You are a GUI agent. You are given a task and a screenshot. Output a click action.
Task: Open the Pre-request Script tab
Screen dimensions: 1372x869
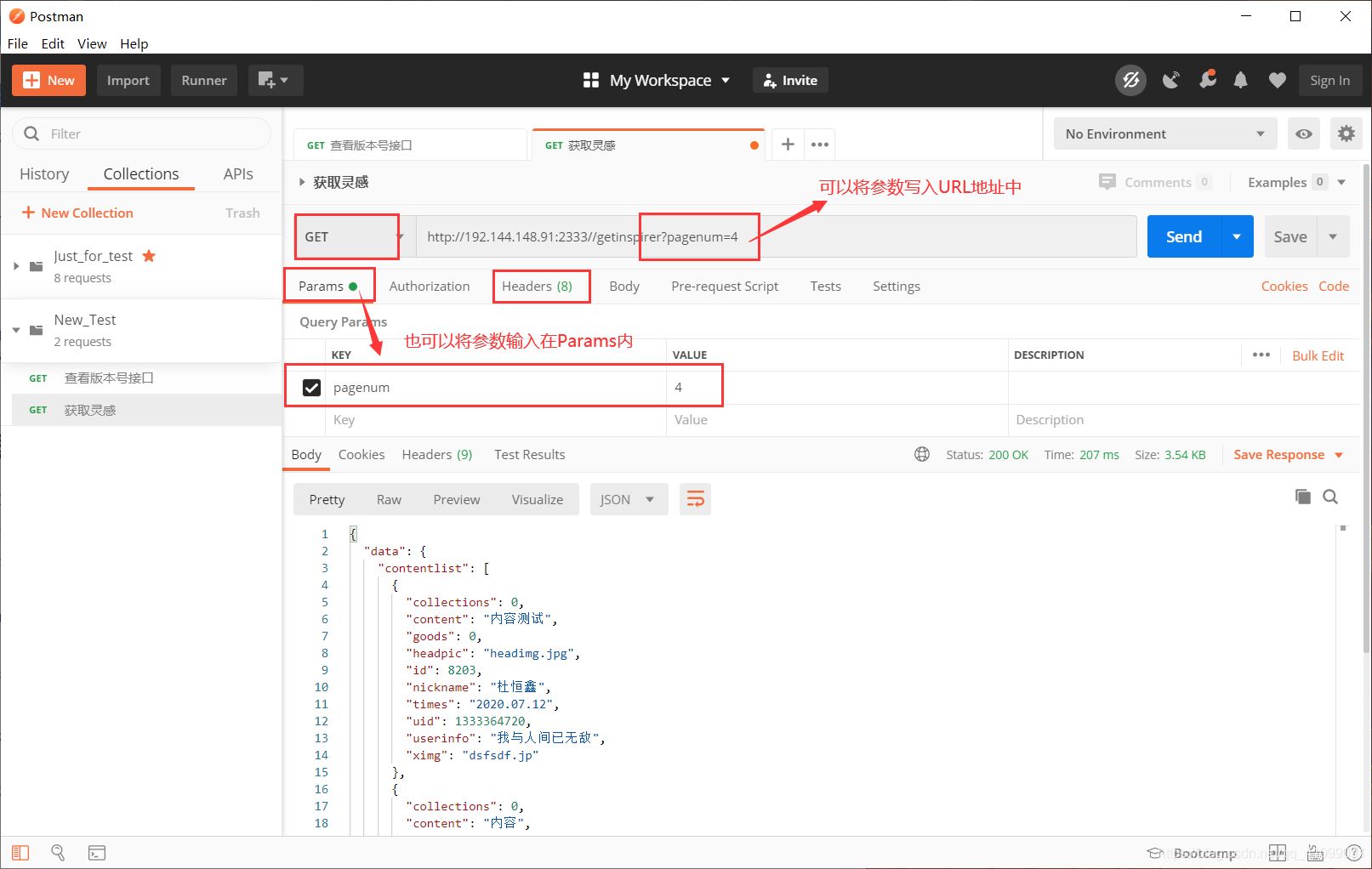725,286
